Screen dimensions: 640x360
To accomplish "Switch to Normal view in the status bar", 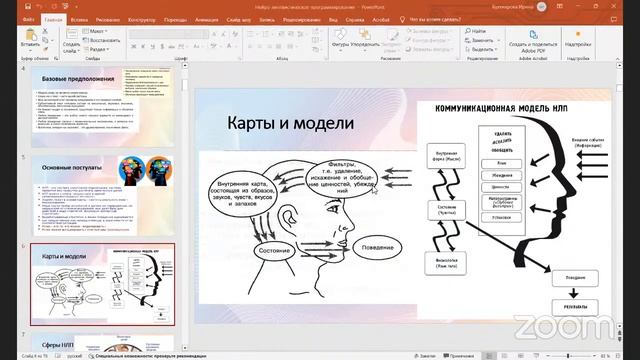I will (489, 356).
